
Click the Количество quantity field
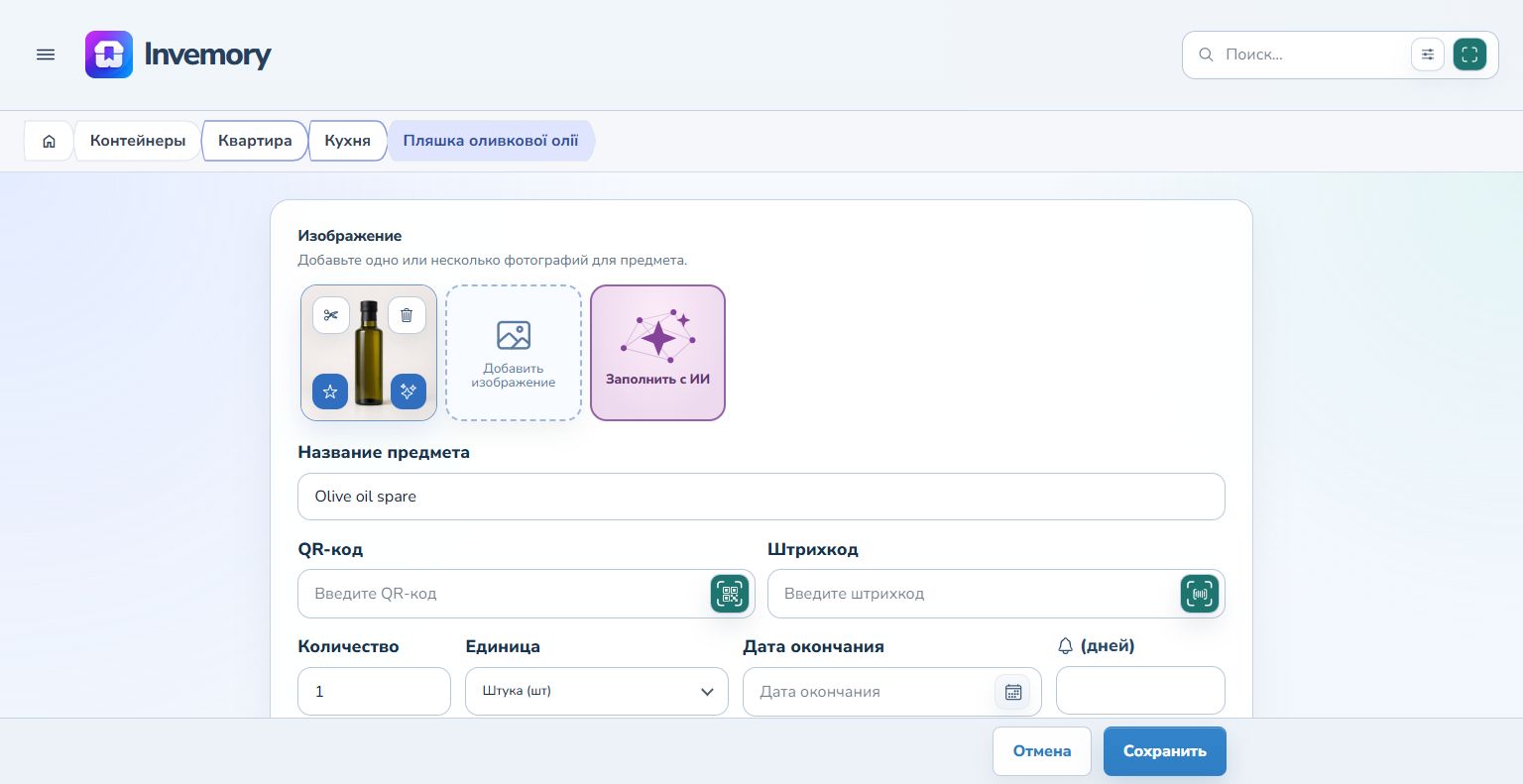(x=375, y=692)
